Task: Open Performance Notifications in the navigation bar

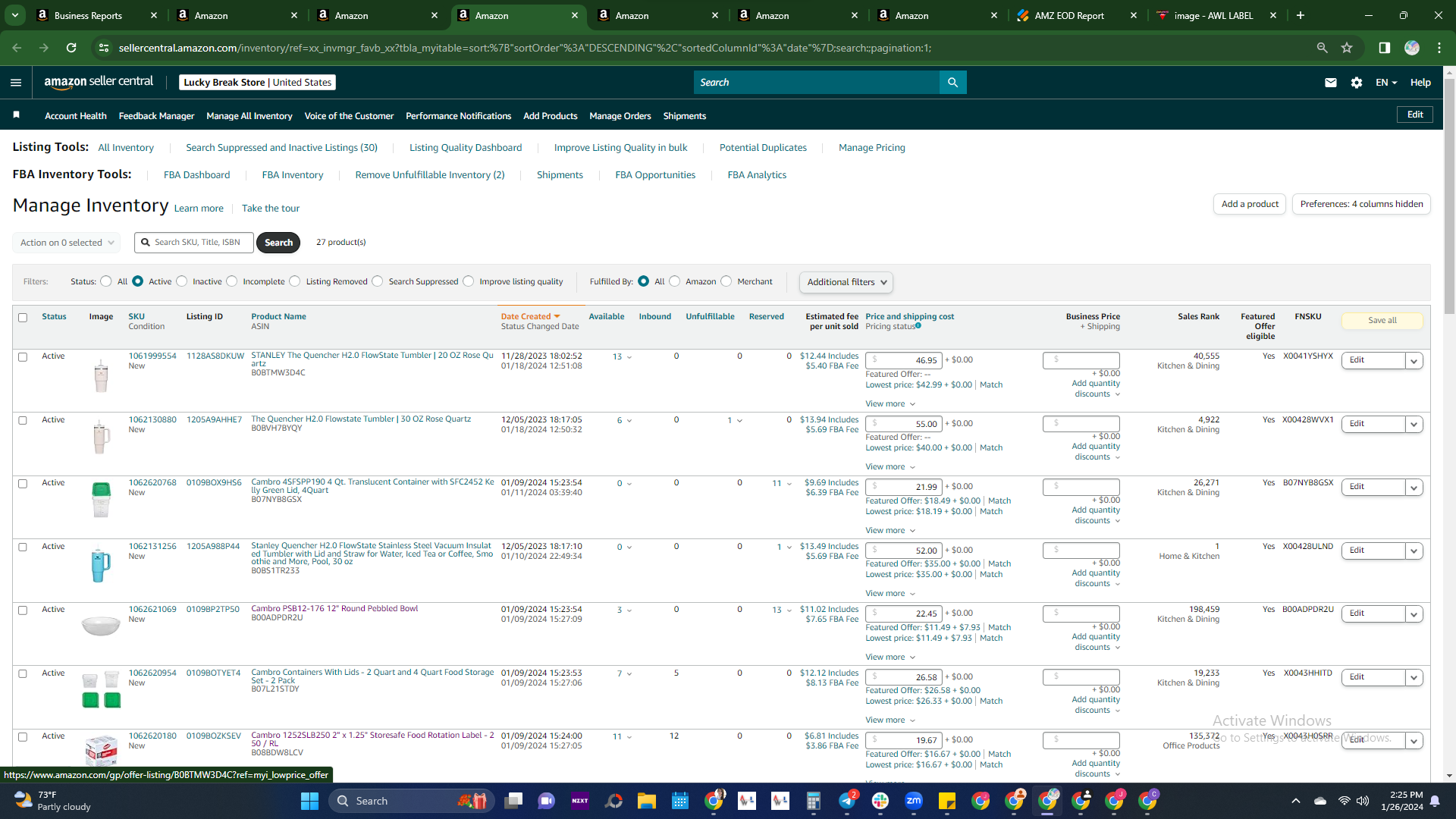Action: [458, 116]
